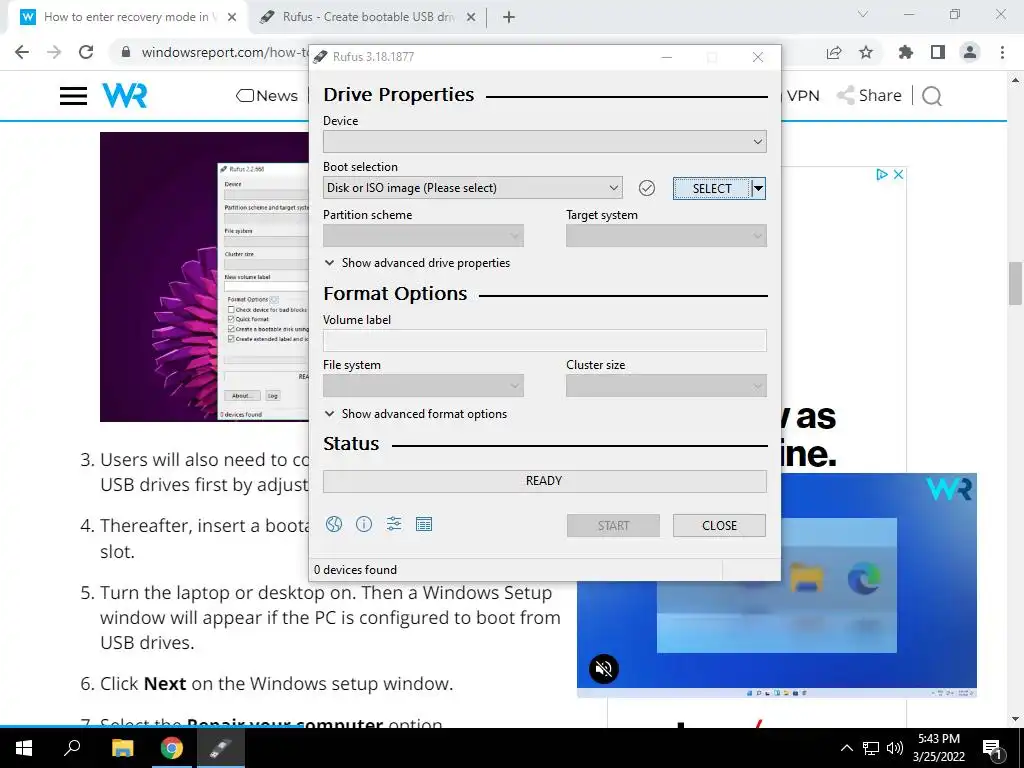Viewport: 1024px width, 768px height.
Task: Expand Show advanced format options
Action: [416, 414]
